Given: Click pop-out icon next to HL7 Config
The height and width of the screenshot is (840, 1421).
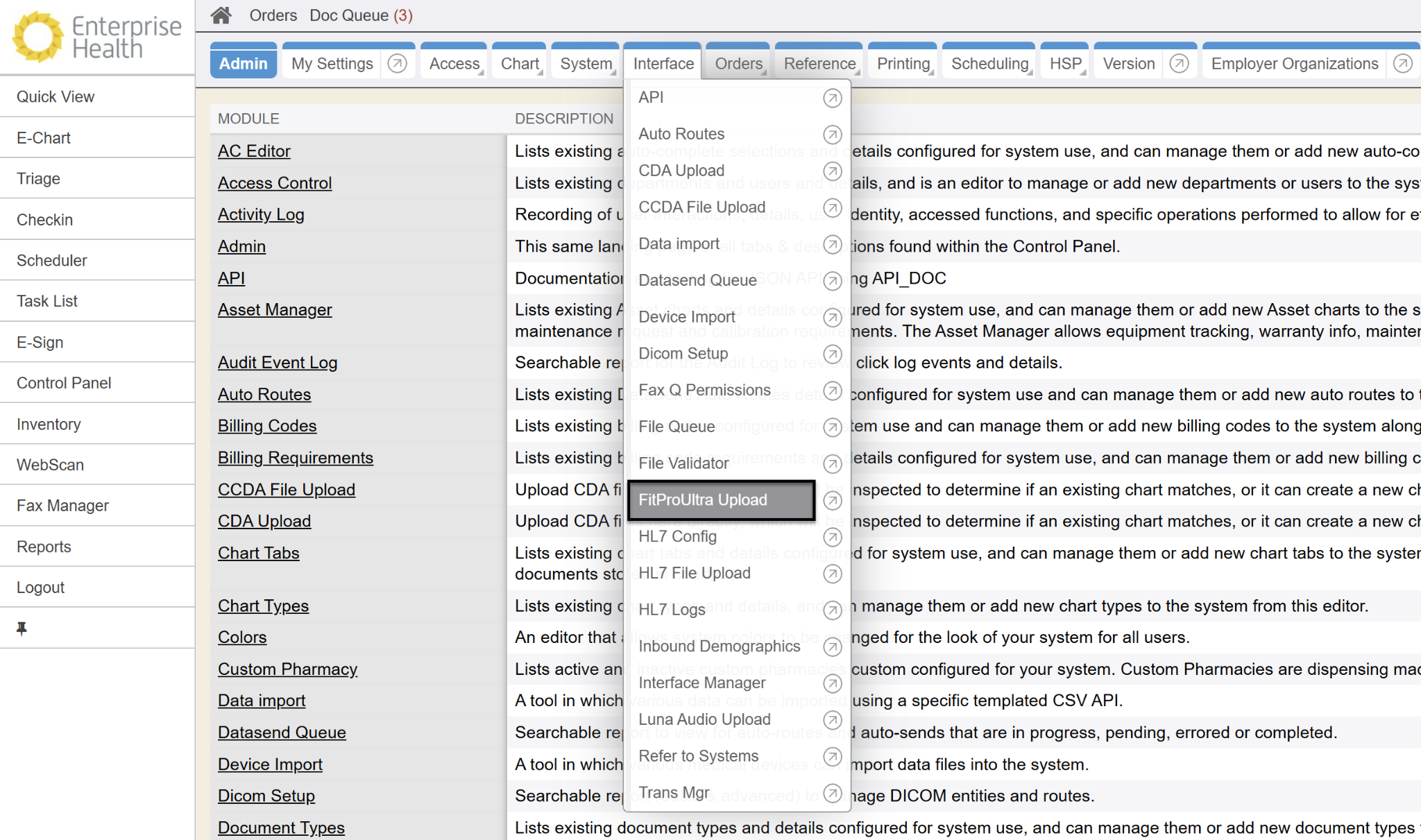Looking at the screenshot, I should (x=832, y=537).
